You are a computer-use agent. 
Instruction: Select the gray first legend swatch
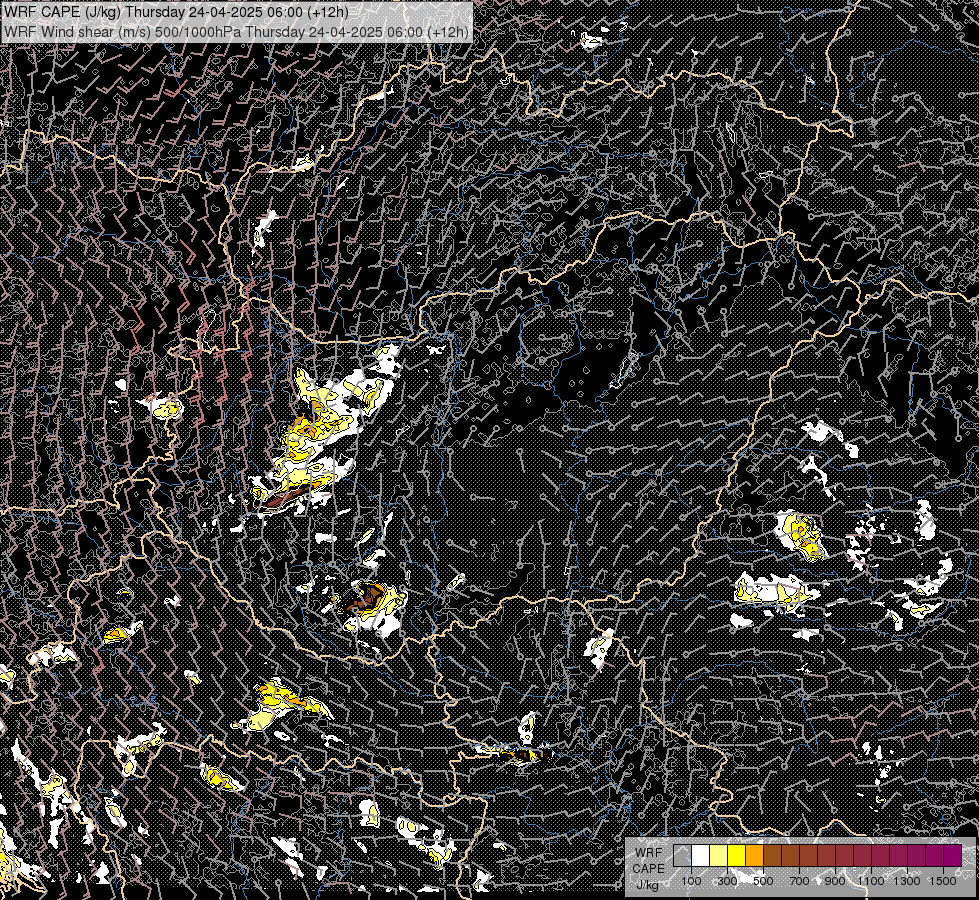click(682, 855)
